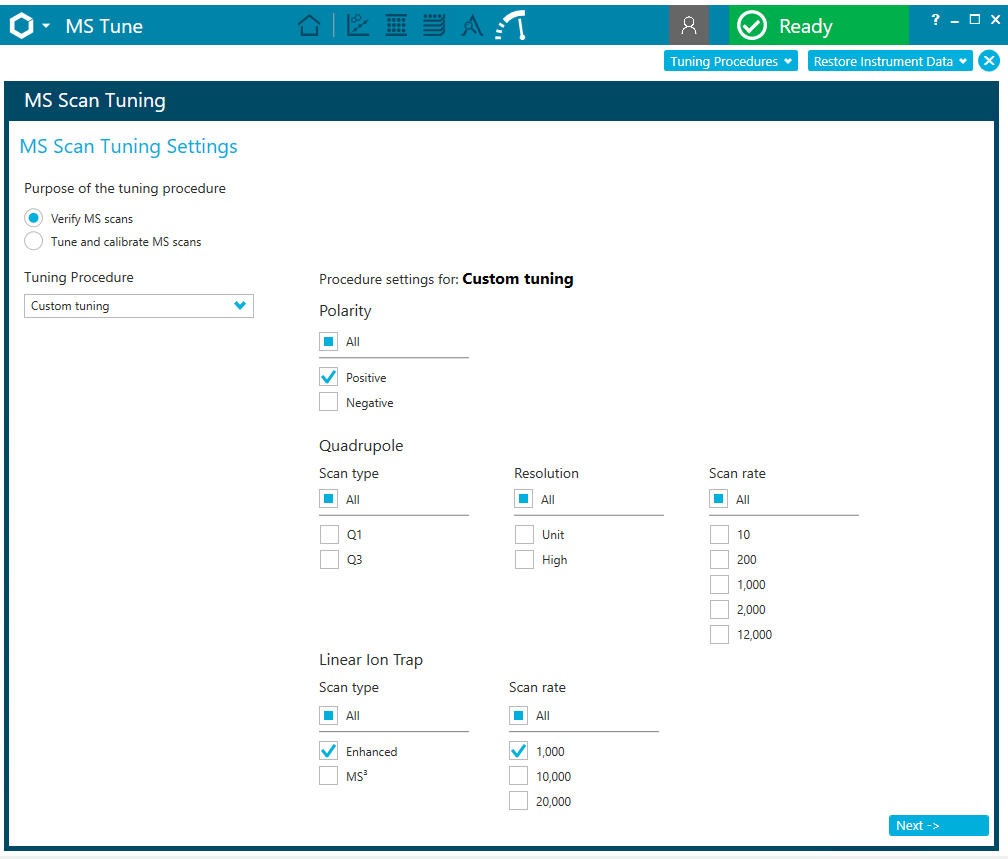The width and height of the screenshot is (1008, 859).
Task: Click the help question mark
Action: (x=935, y=20)
